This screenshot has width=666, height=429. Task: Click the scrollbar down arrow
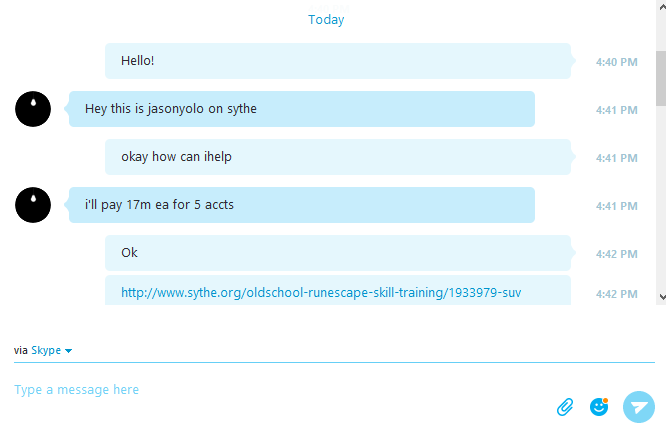point(662,296)
